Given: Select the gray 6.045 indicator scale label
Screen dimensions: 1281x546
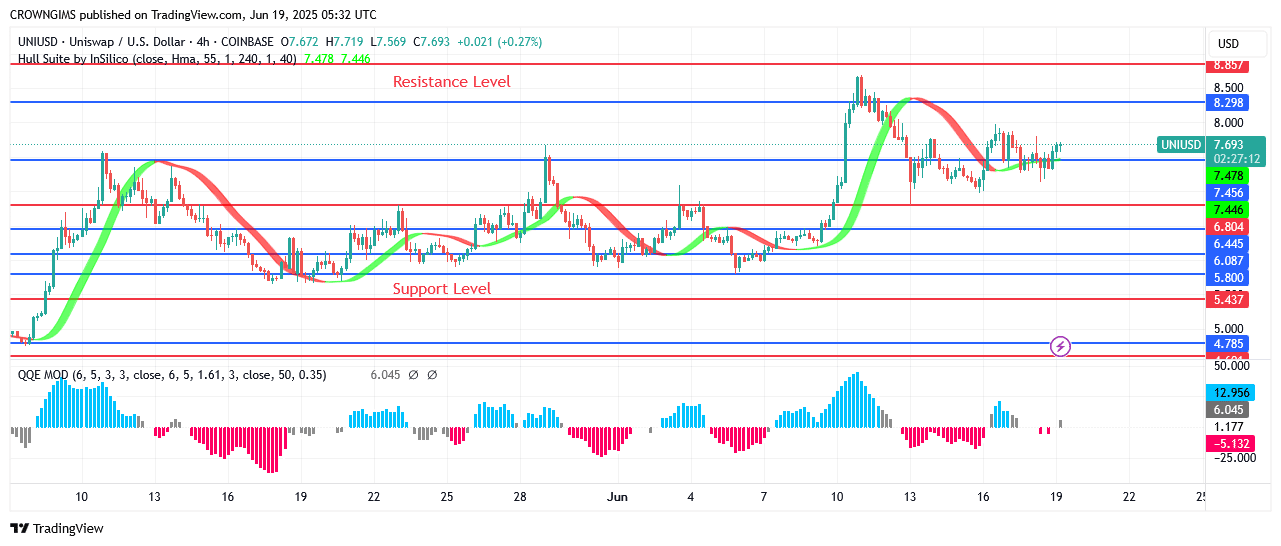Looking at the screenshot, I should click(x=1229, y=410).
